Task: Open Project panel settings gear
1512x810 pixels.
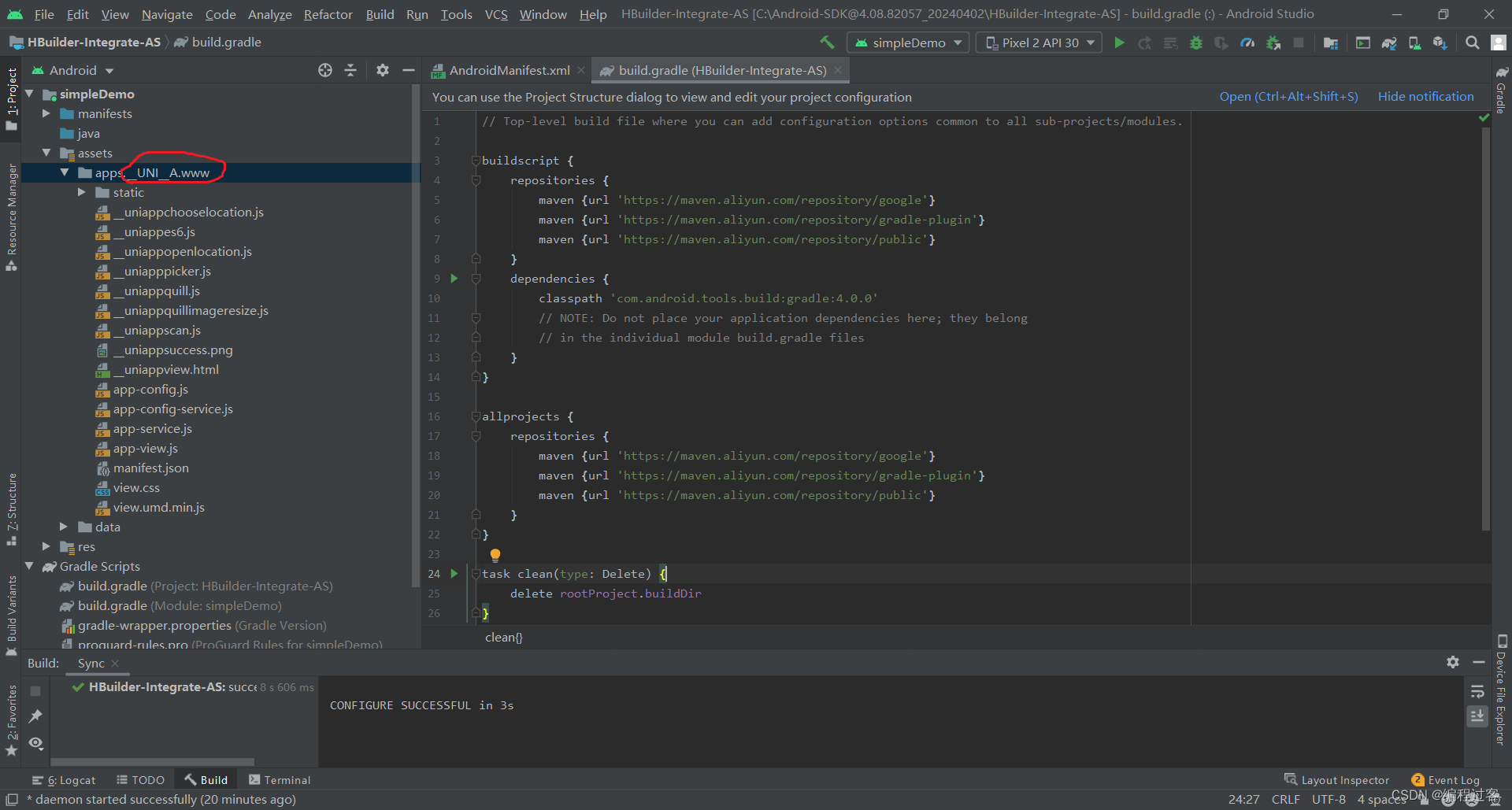Action: pyautogui.click(x=383, y=70)
